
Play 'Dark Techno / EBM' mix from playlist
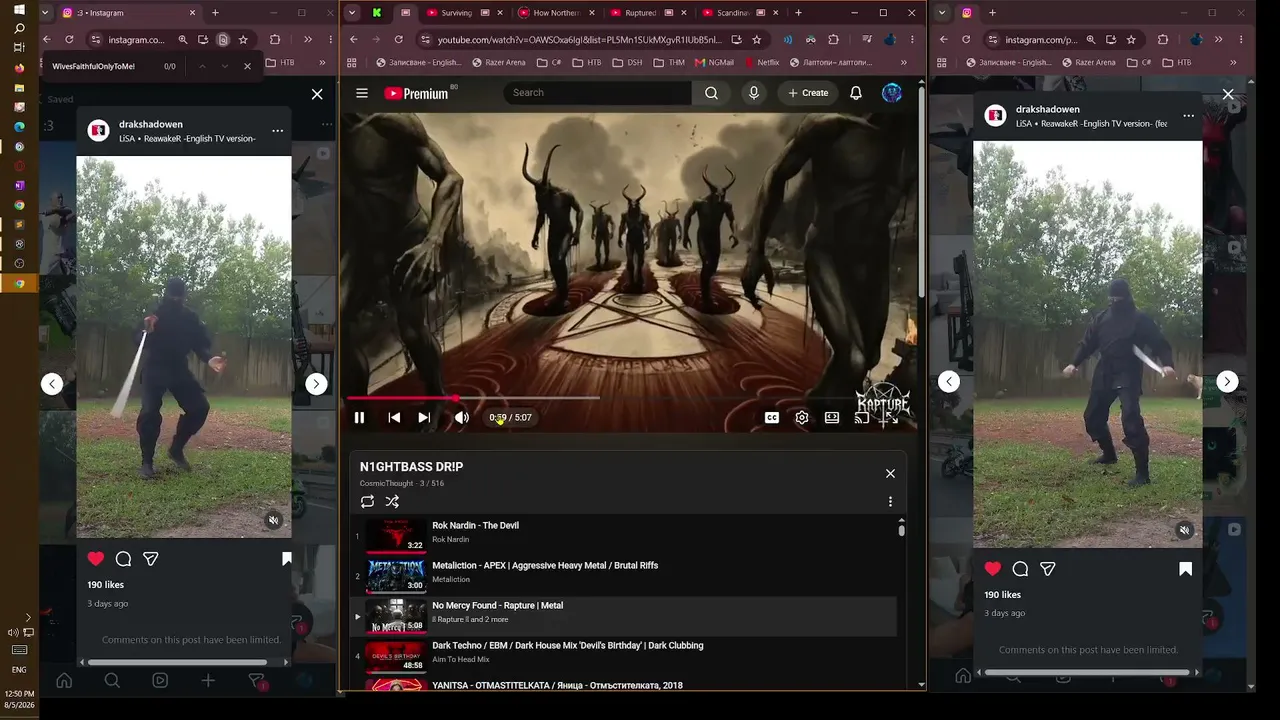click(x=623, y=655)
